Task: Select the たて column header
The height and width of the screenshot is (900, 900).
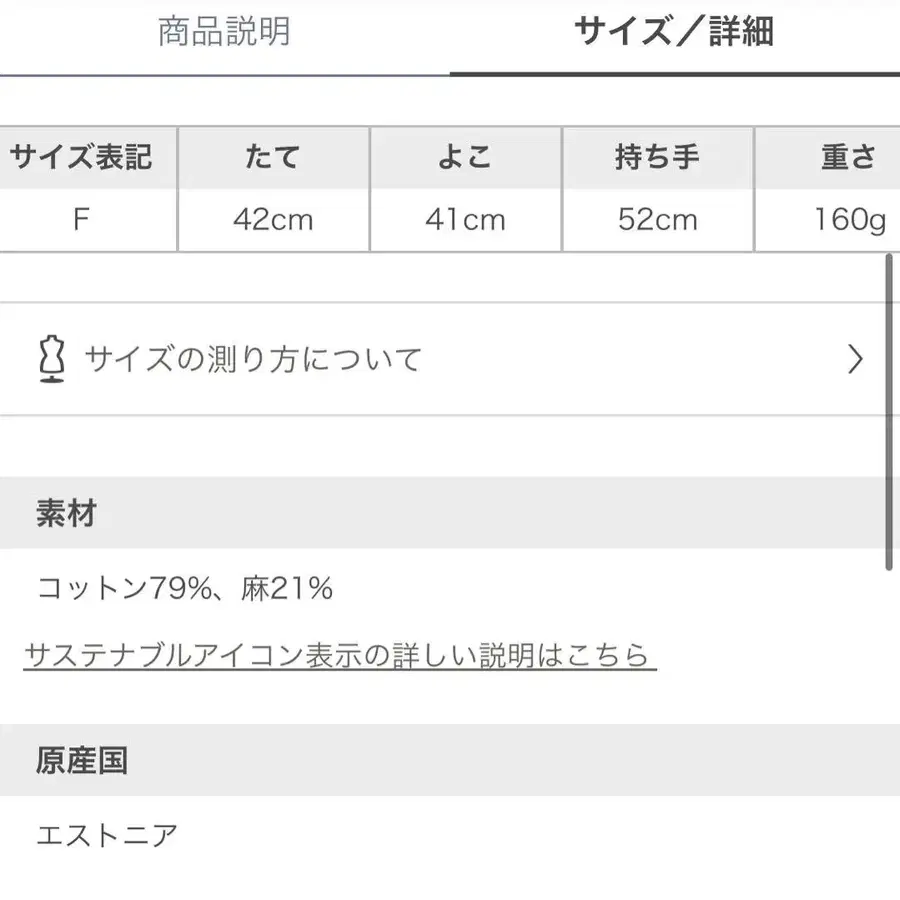Action: 272,157
